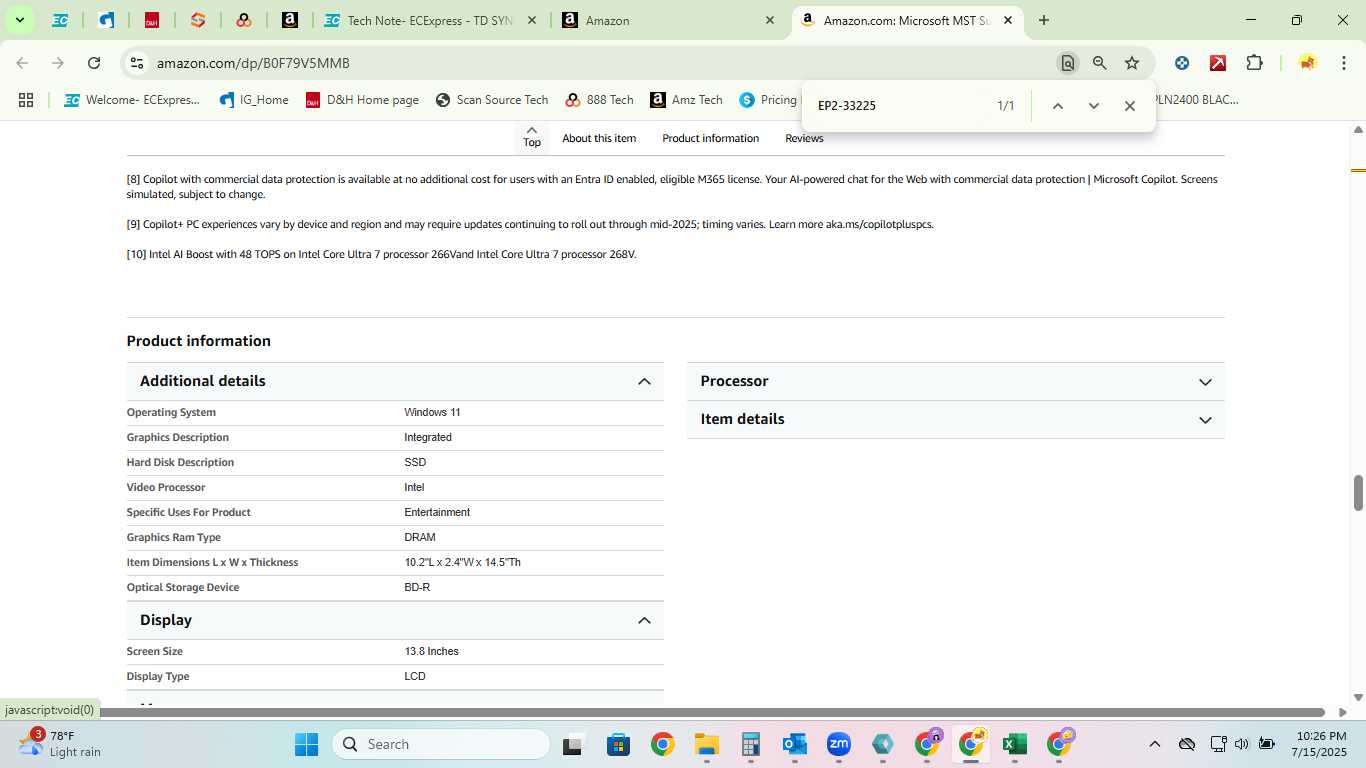Open the Chrome three-dot menu
This screenshot has height=768, width=1366.
tap(1342, 63)
